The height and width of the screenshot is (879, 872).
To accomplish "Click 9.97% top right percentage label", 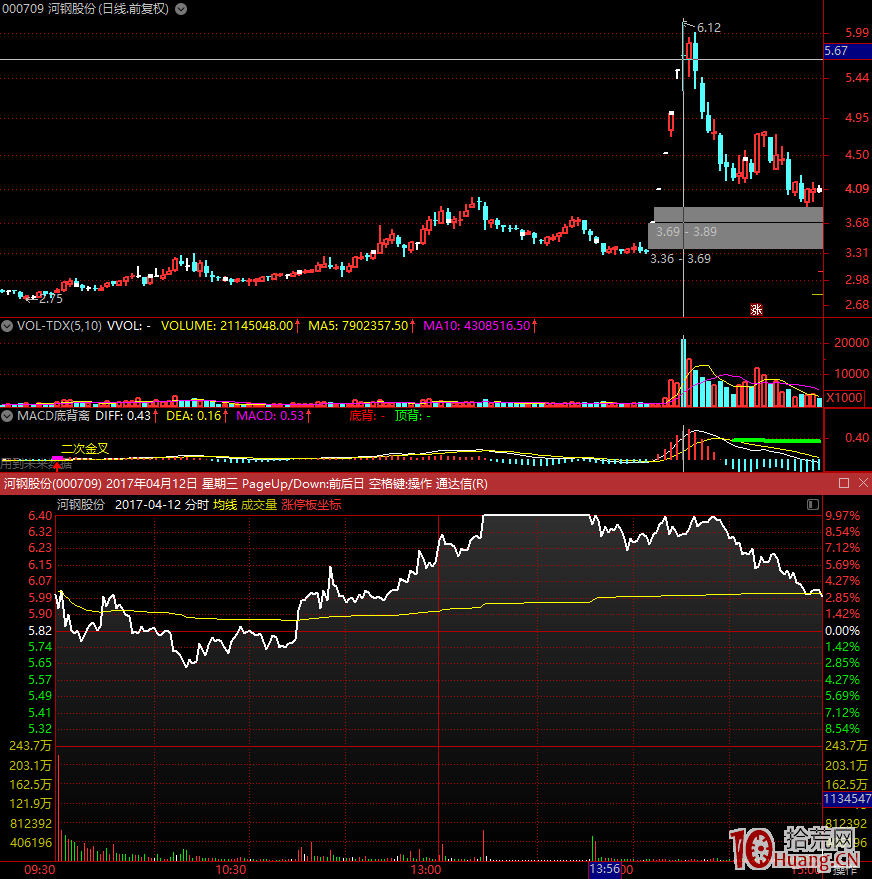I will coord(842,515).
